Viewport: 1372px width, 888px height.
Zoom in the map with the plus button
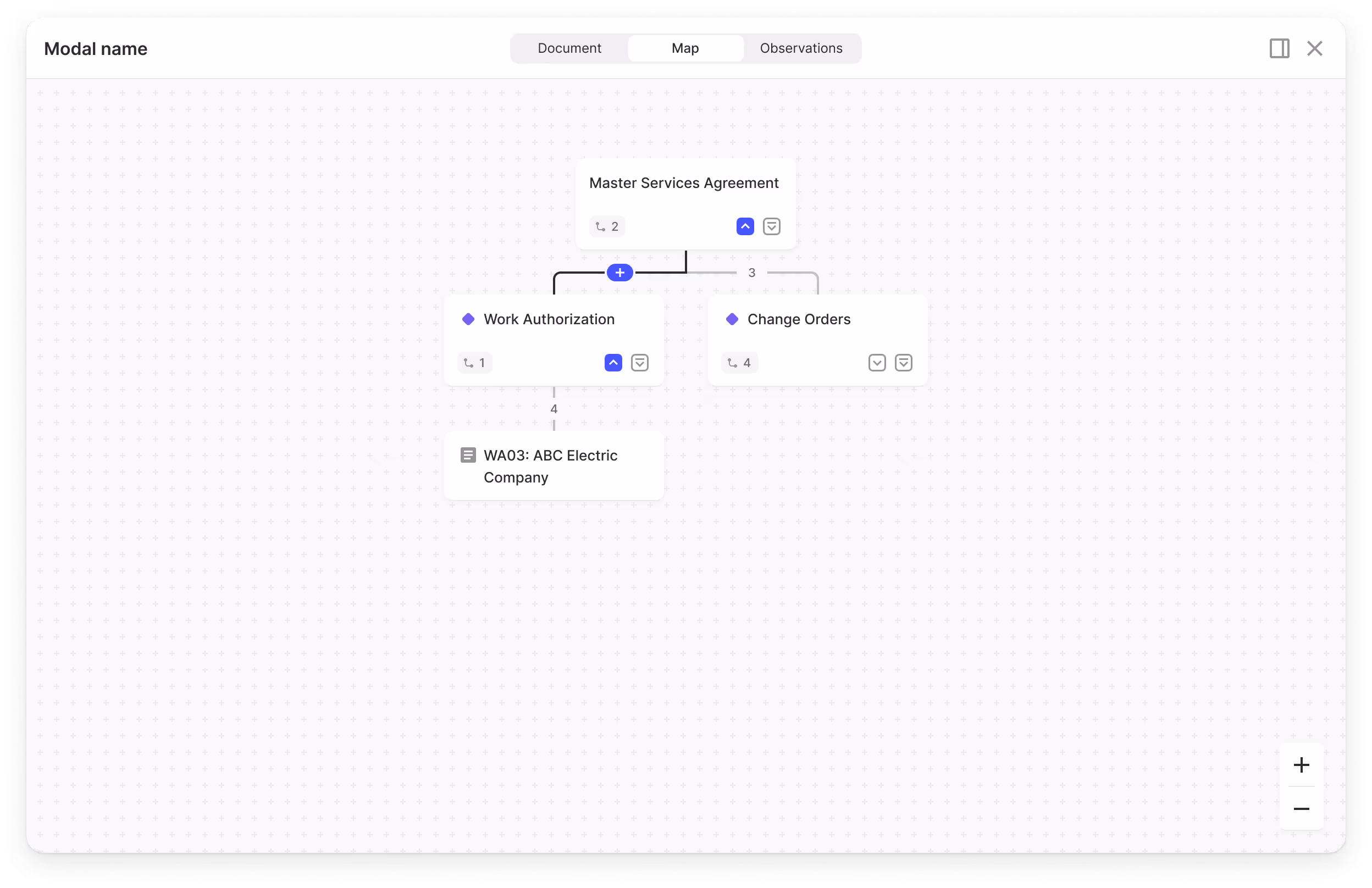[x=1301, y=765]
